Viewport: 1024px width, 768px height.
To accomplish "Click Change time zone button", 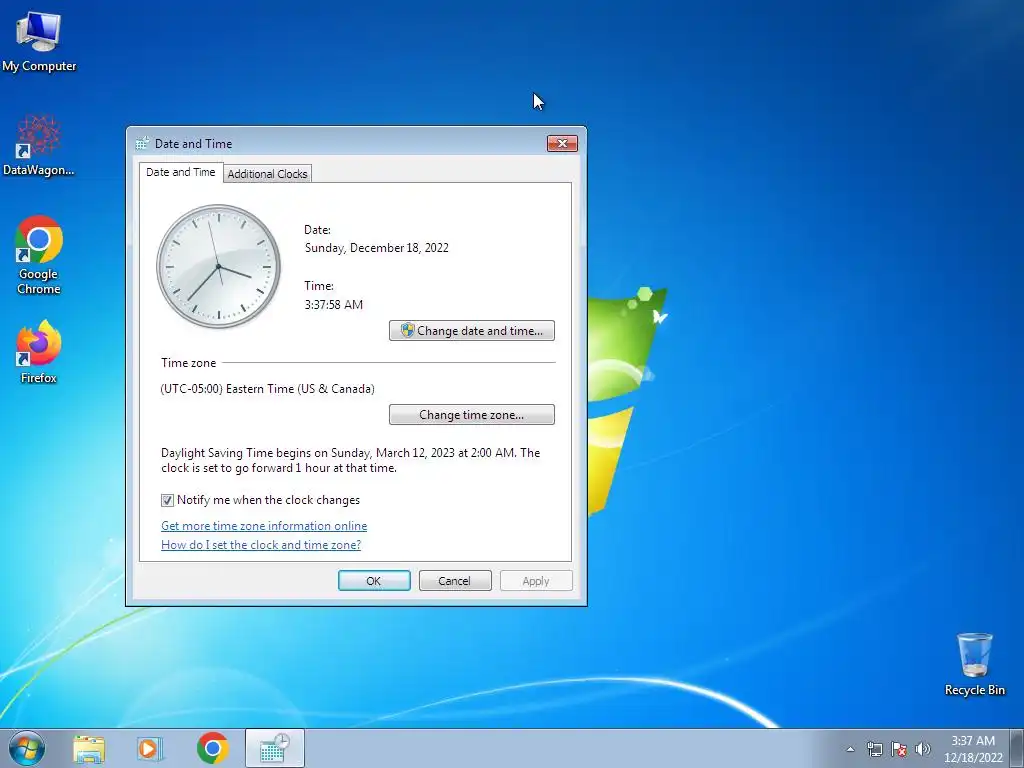I will click(x=472, y=415).
